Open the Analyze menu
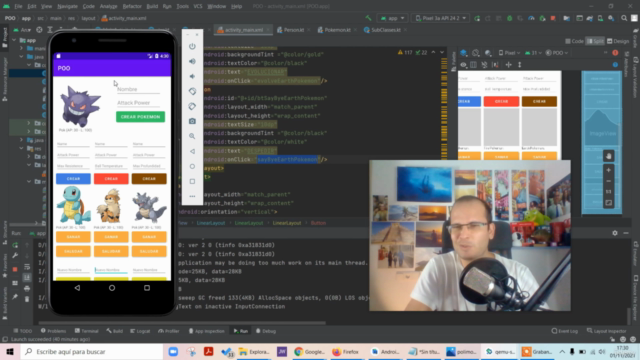This screenshot has height=360, width=640. (x=108, y=6)
